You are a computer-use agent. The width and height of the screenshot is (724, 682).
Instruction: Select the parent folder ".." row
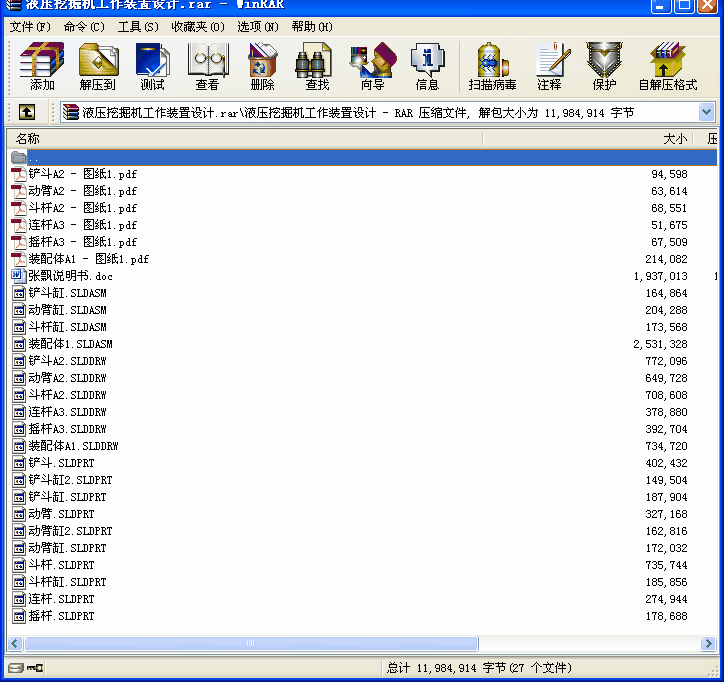coord(362,157)
